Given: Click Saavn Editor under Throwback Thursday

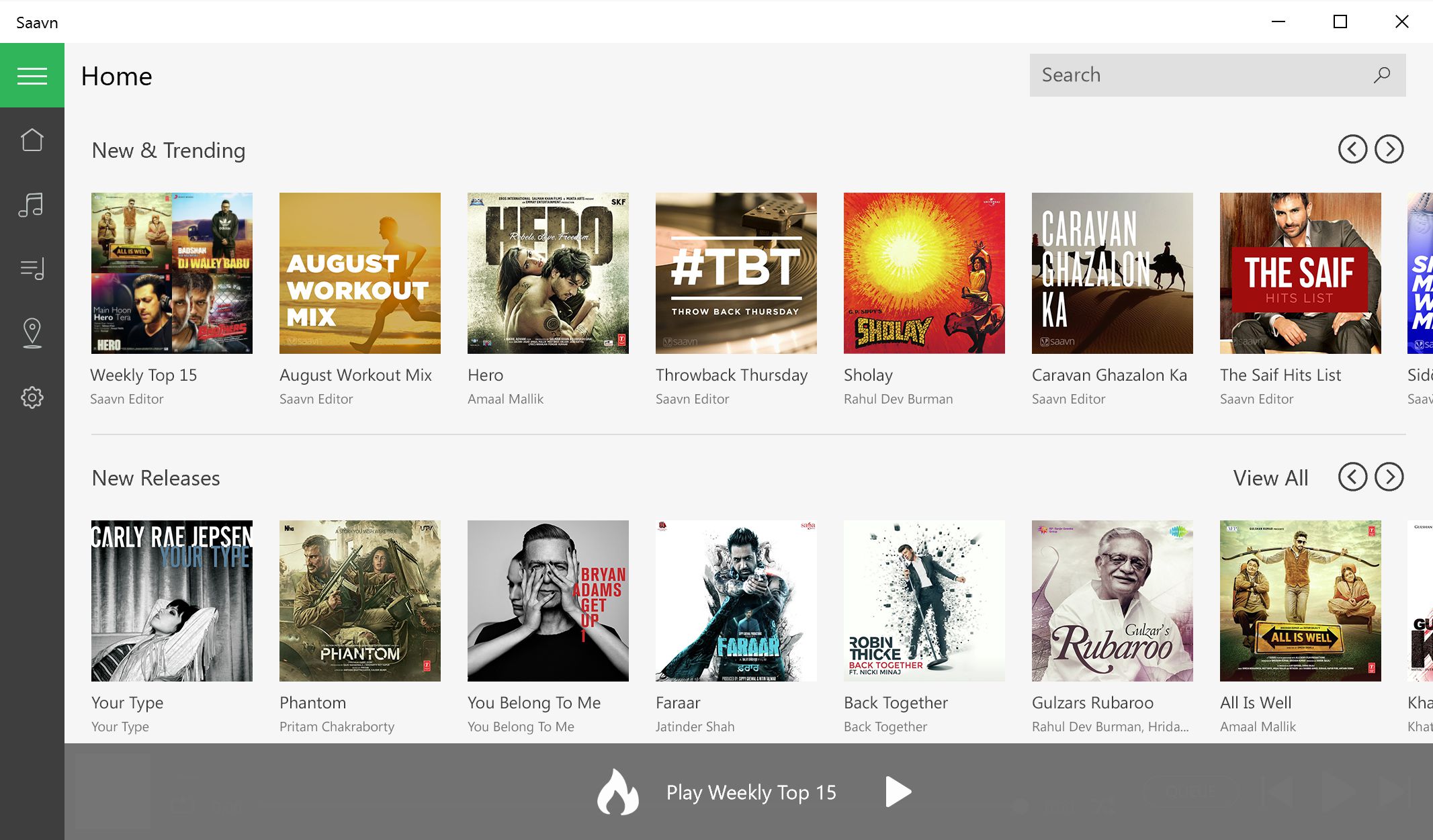Looking at the screenshot, I should coord(692,399).
